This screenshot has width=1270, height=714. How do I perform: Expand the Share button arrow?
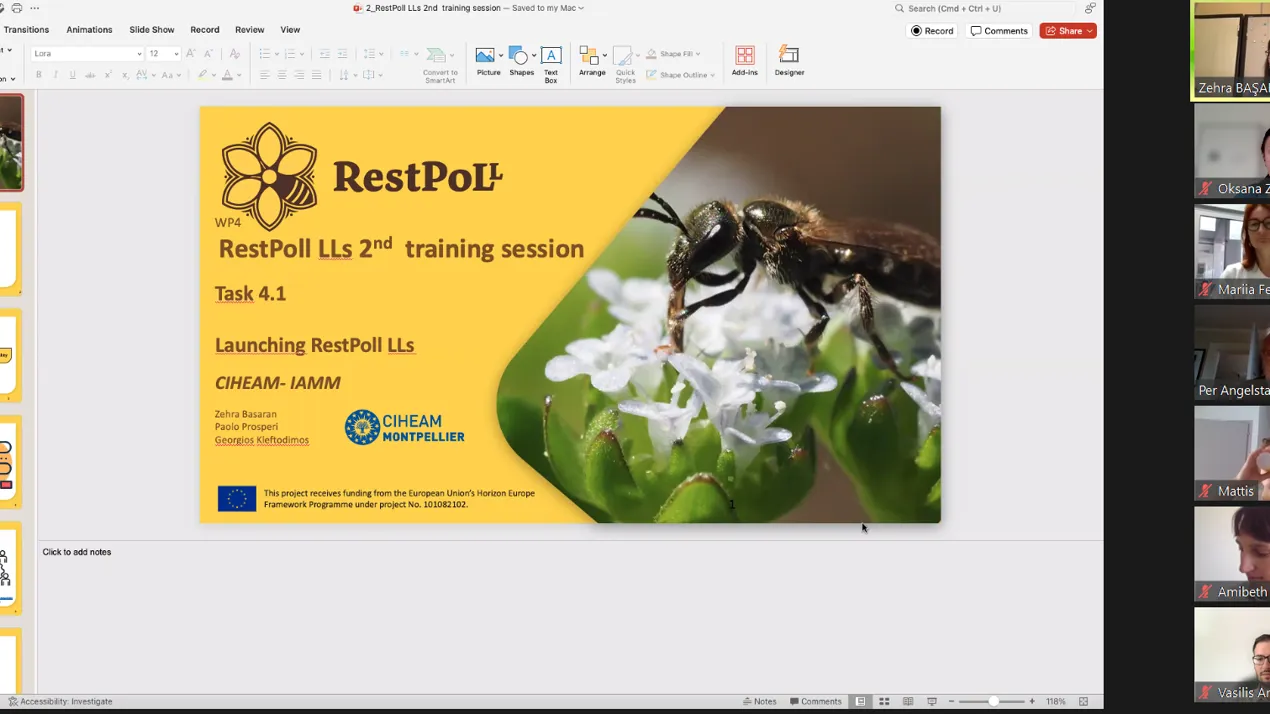[x=1090, y=31]
